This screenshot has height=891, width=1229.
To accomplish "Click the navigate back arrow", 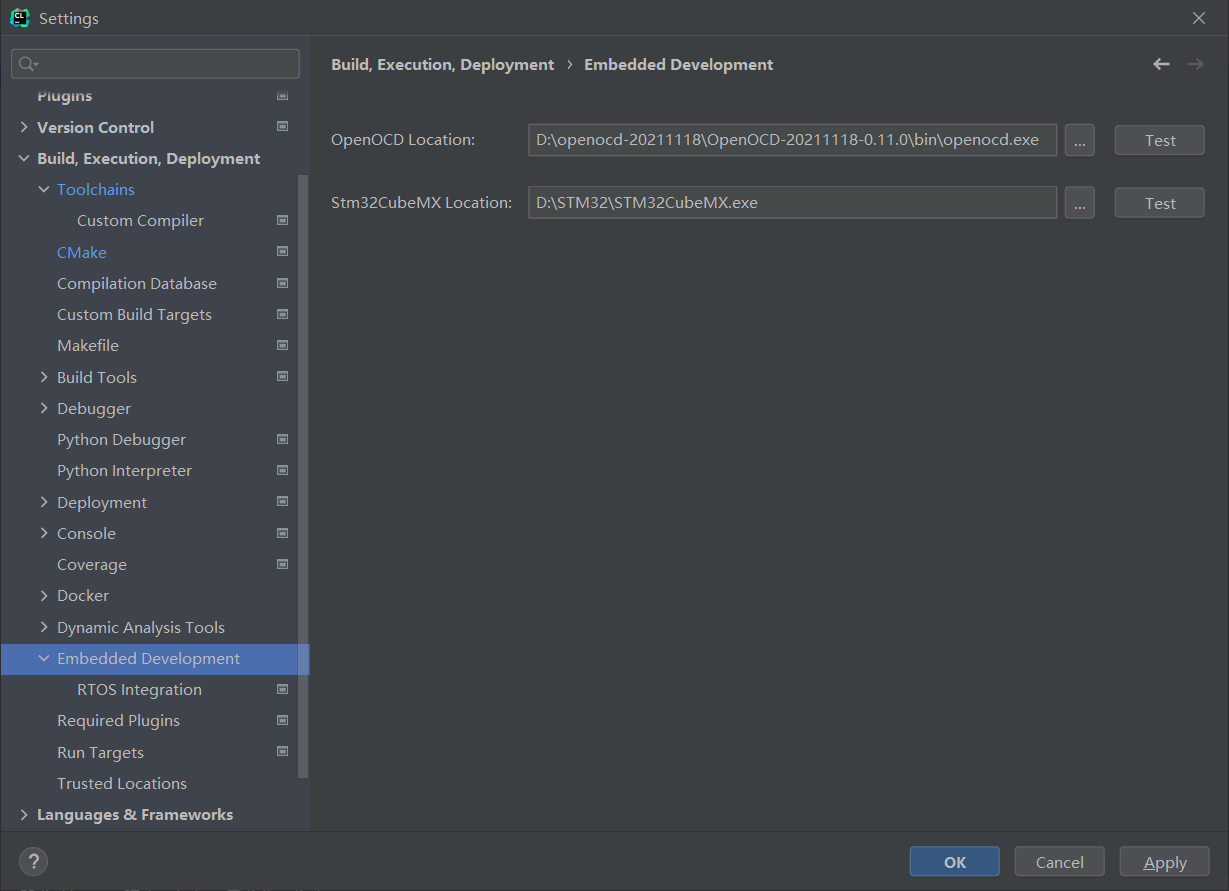I will tap(1161, 64).
